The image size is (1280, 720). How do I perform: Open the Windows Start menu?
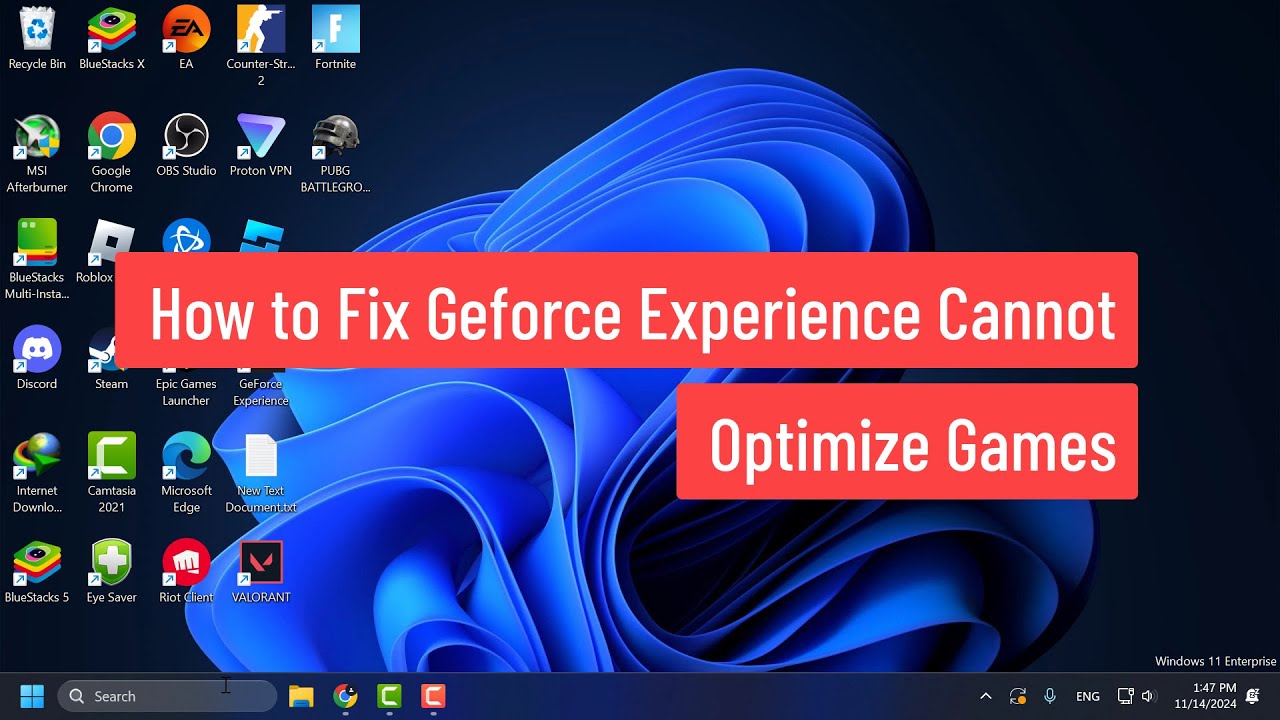[32, 696]
